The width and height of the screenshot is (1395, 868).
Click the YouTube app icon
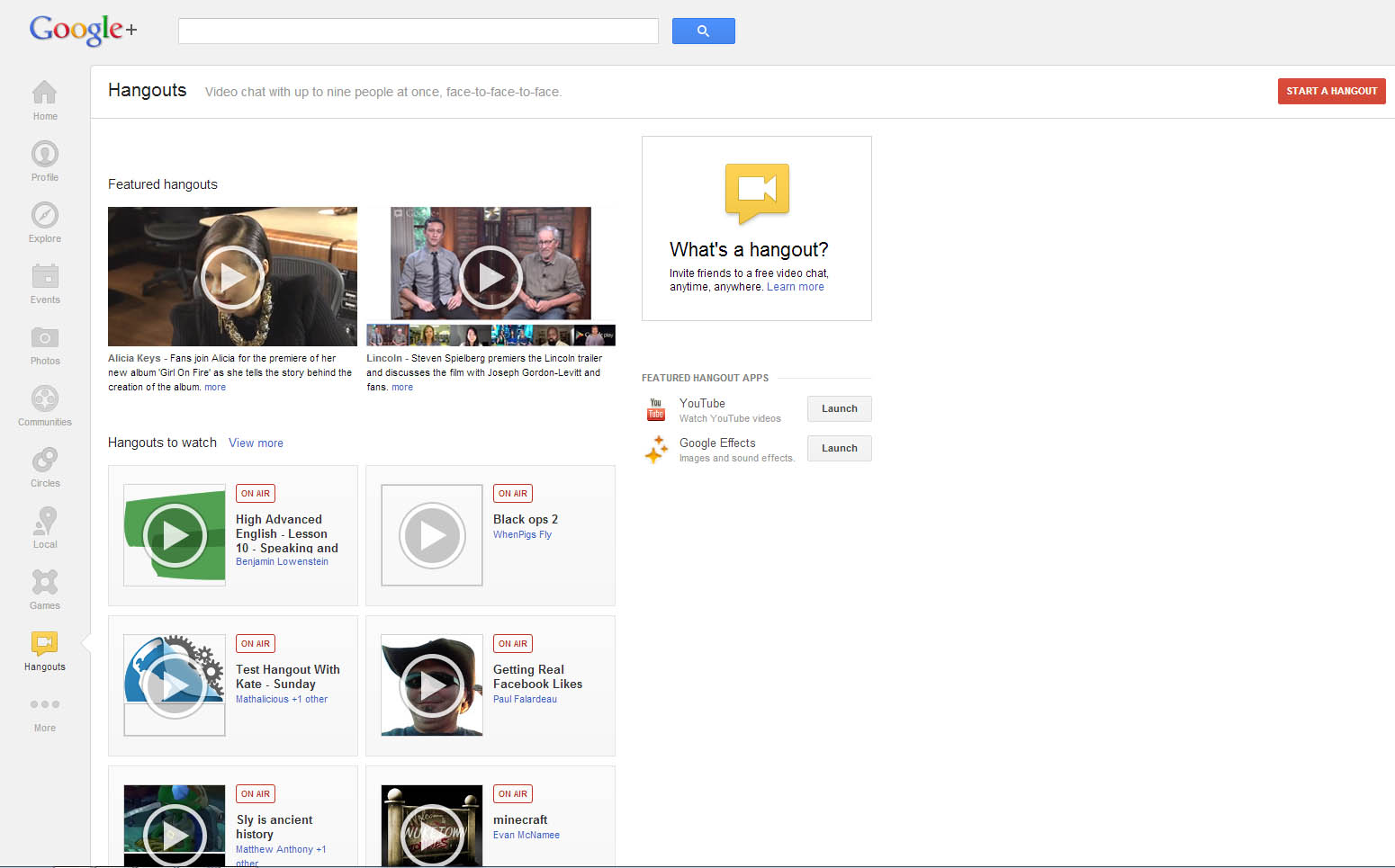(x=656, y=409)
